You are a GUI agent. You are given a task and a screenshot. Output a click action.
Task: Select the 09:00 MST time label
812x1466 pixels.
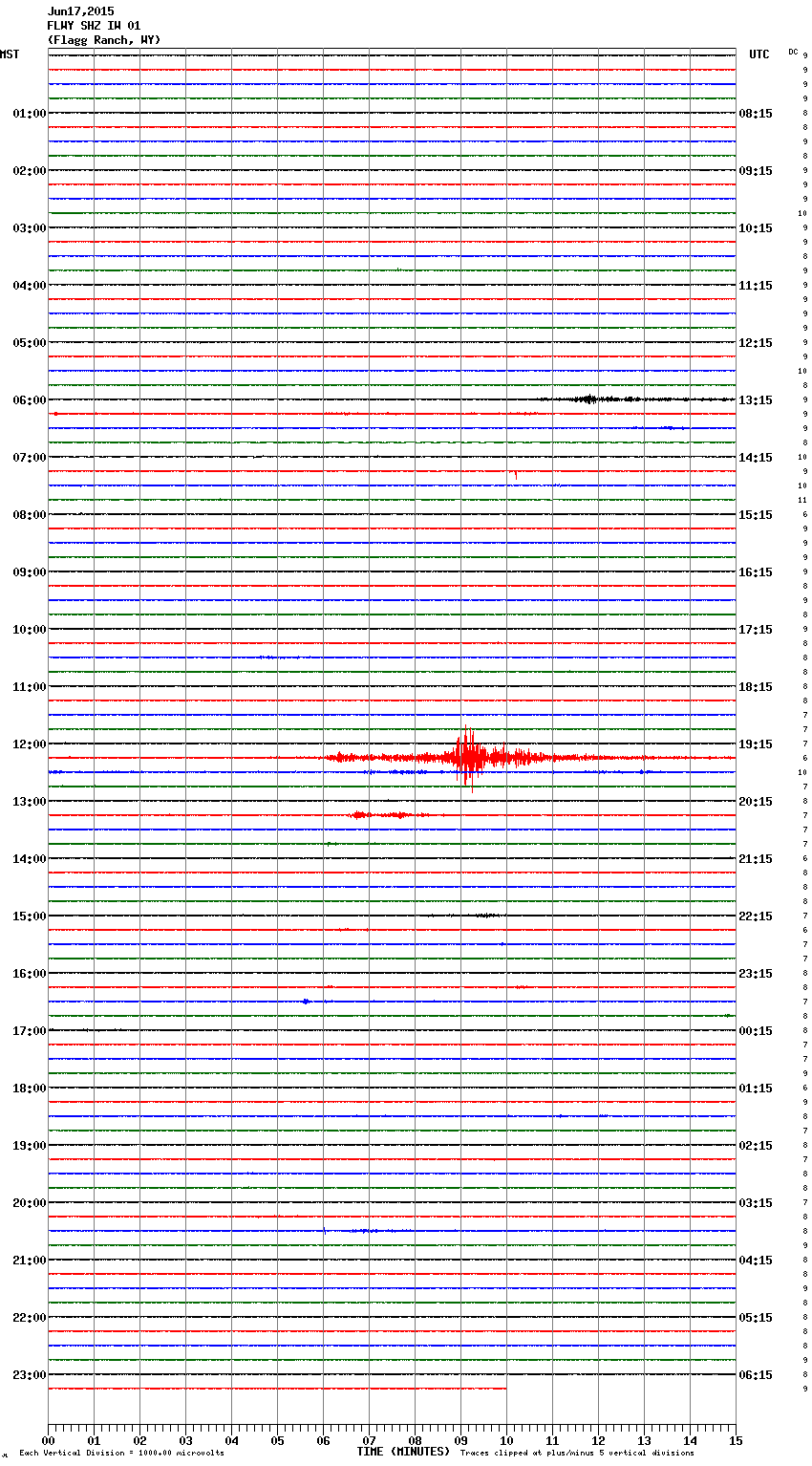[30, 572]
